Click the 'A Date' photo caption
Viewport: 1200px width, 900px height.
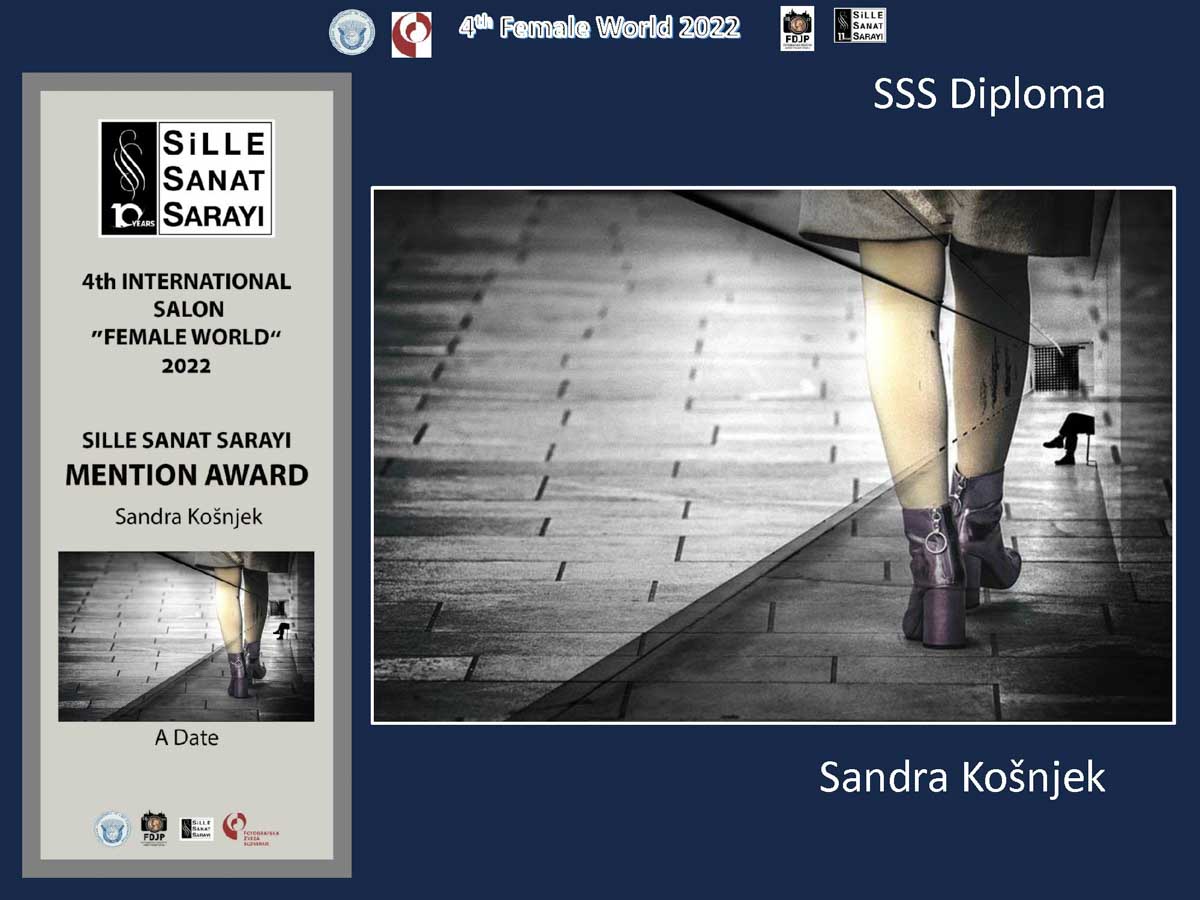coord(186,738)
